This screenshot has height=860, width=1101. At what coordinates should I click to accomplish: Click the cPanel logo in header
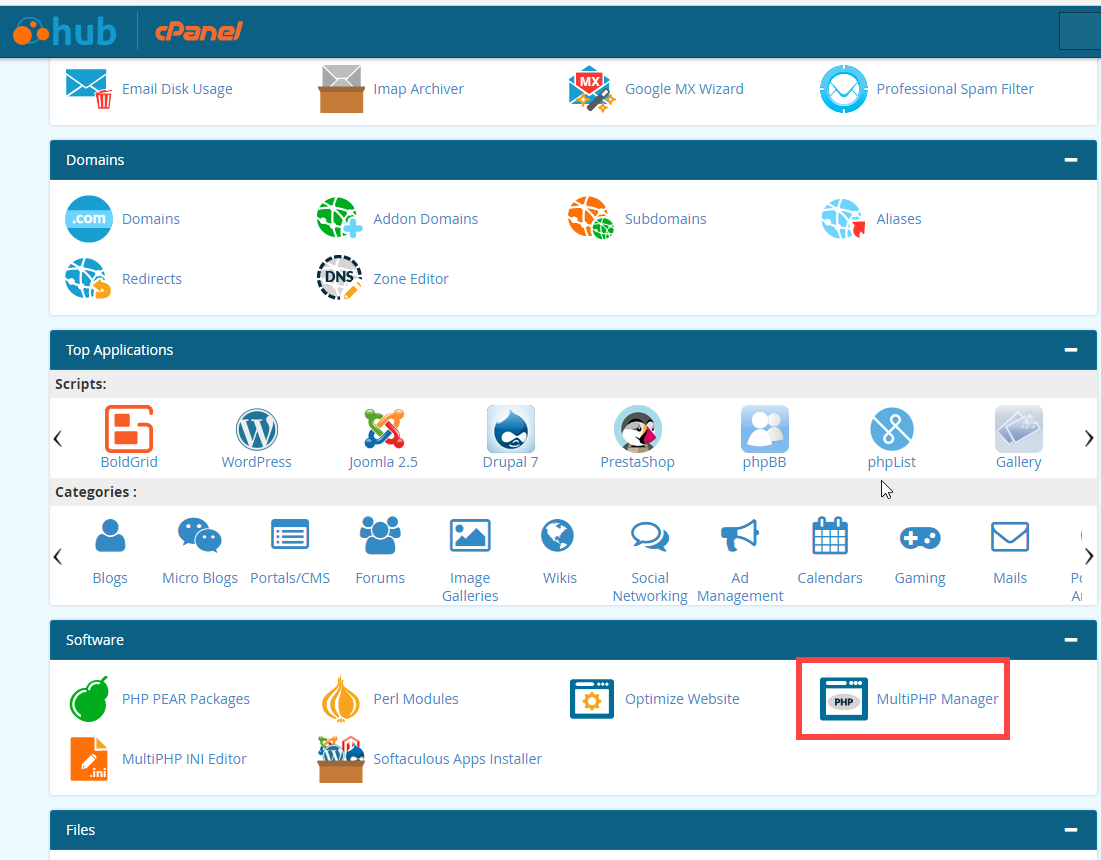(x=199, y=32)
